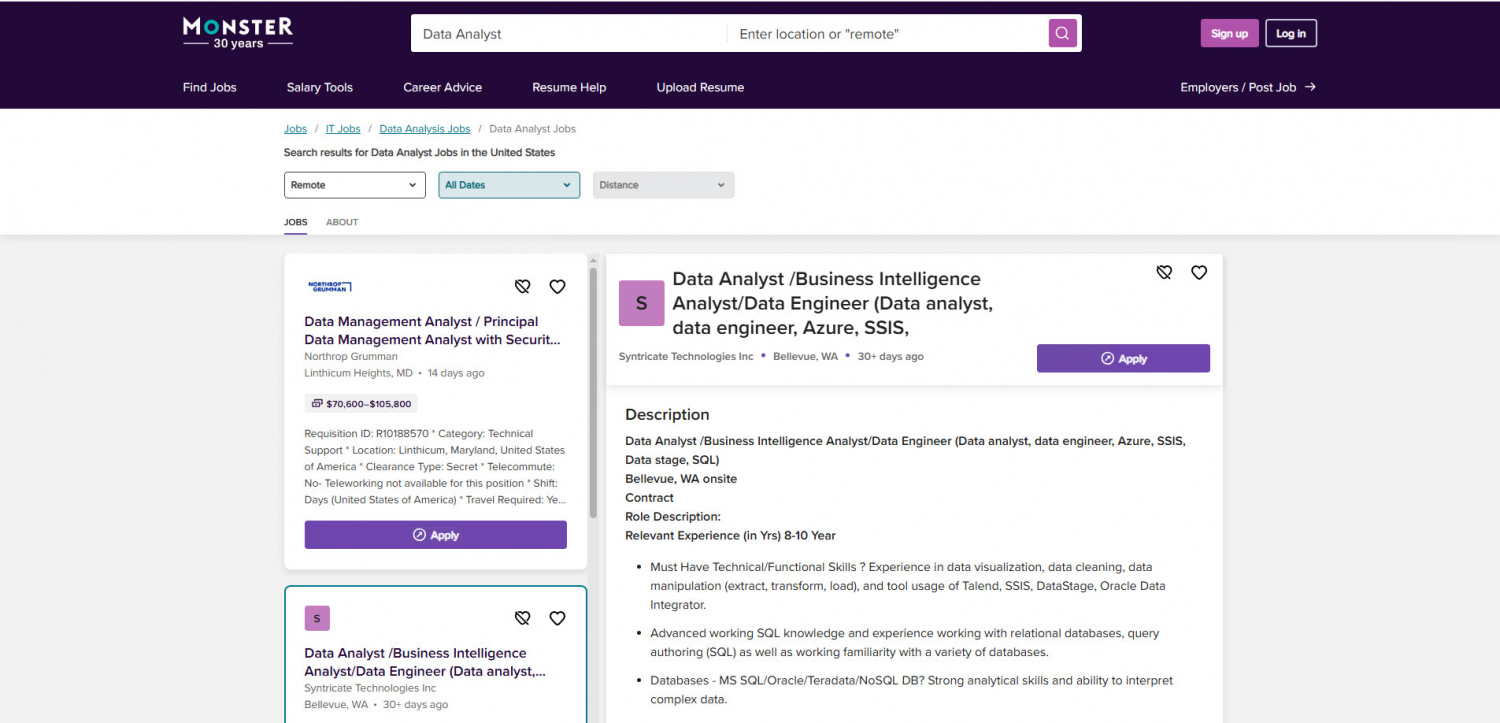1500x723 pixels.
Task: Save the open job detail with heart icon
Action: 1199,272
